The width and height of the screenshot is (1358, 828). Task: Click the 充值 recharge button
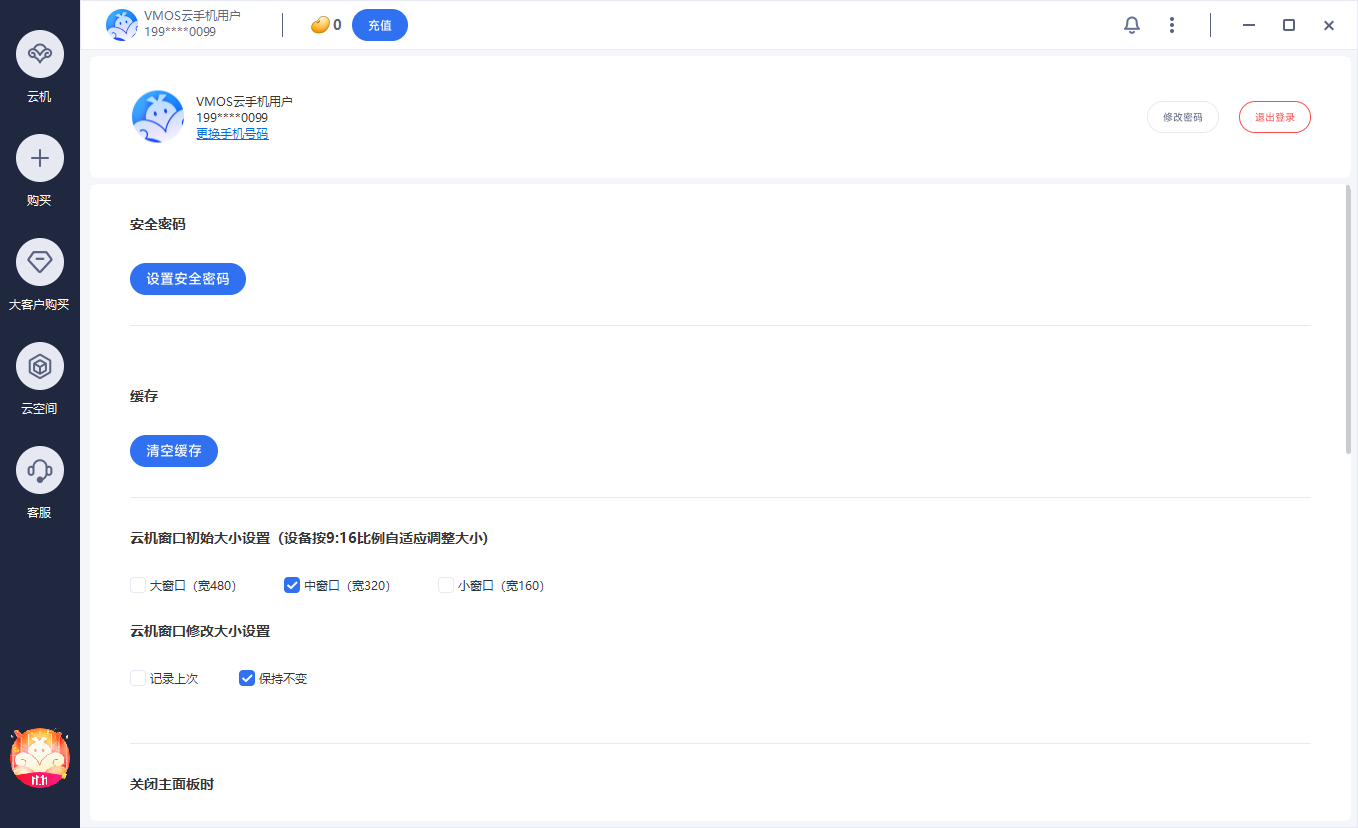380,25
